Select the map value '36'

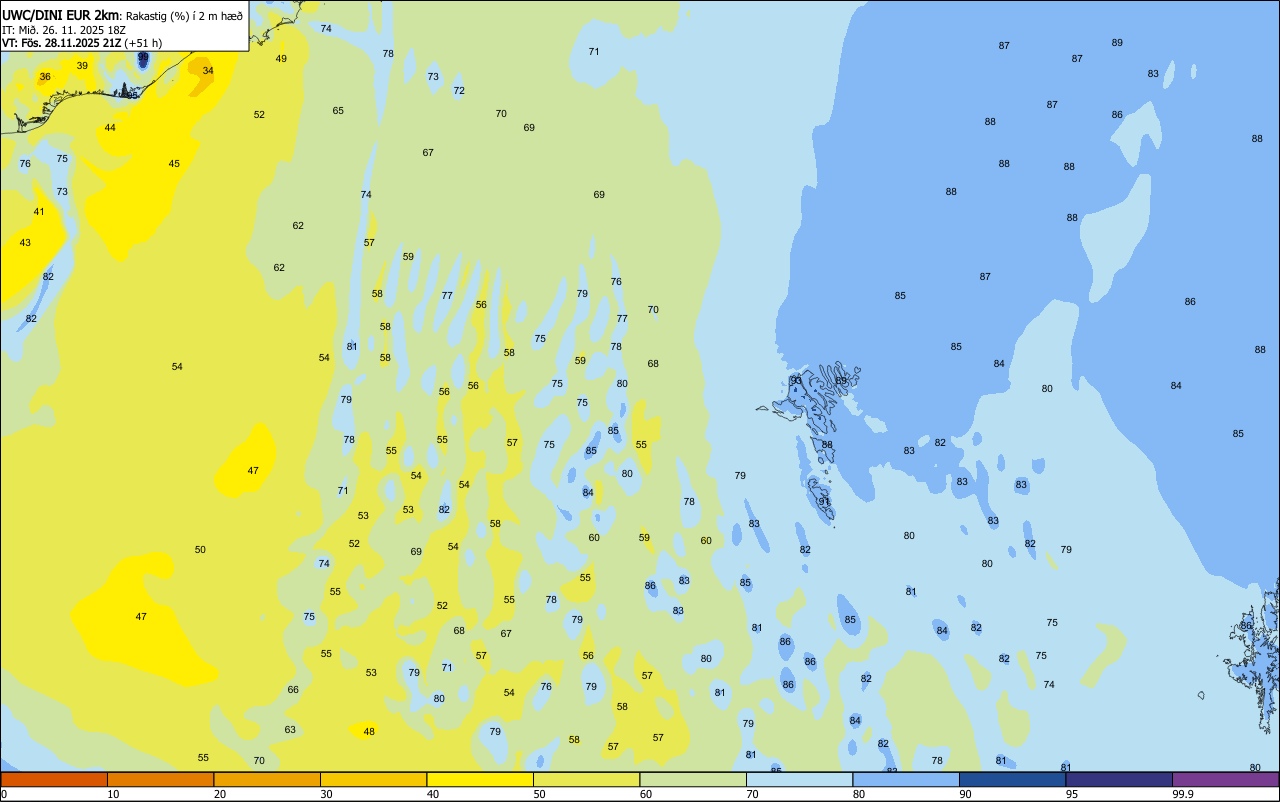[x=45, y=77]
